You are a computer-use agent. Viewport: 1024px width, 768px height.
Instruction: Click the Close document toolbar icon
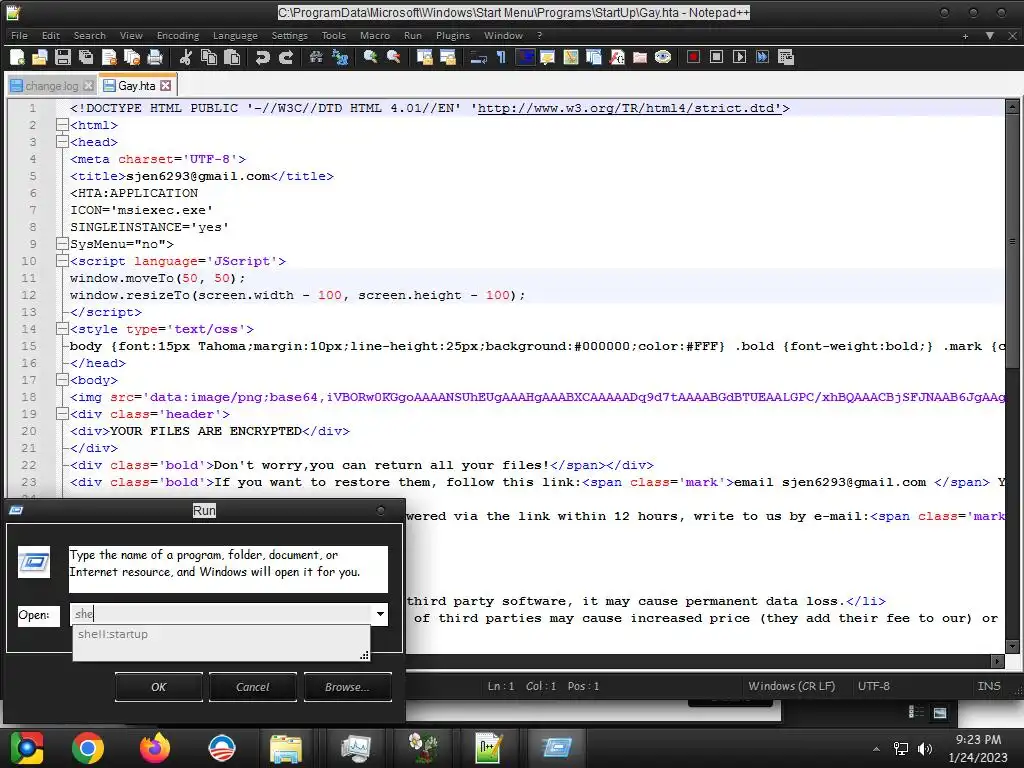tap(109, 57)
